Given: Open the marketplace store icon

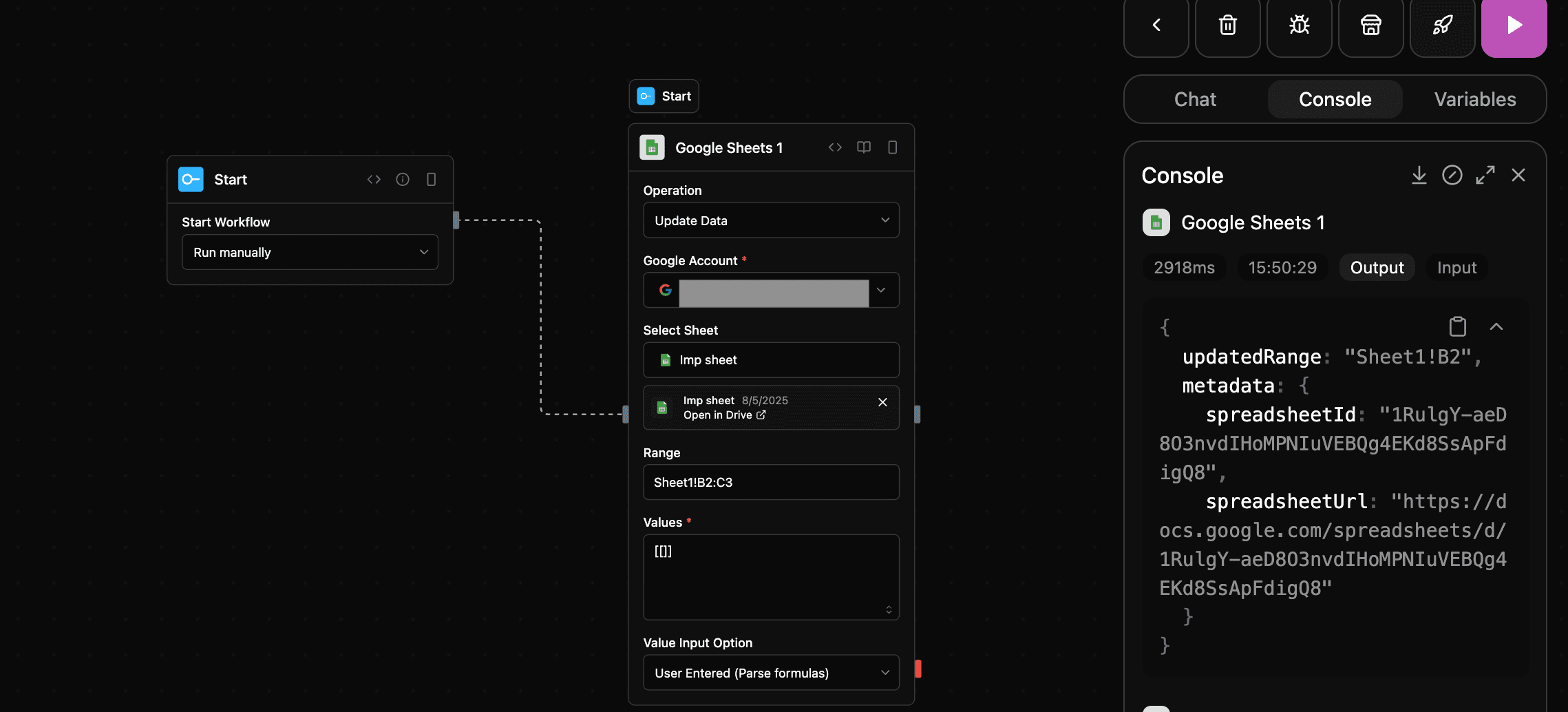Looking at the screenshot, I should click(1370, 25).
